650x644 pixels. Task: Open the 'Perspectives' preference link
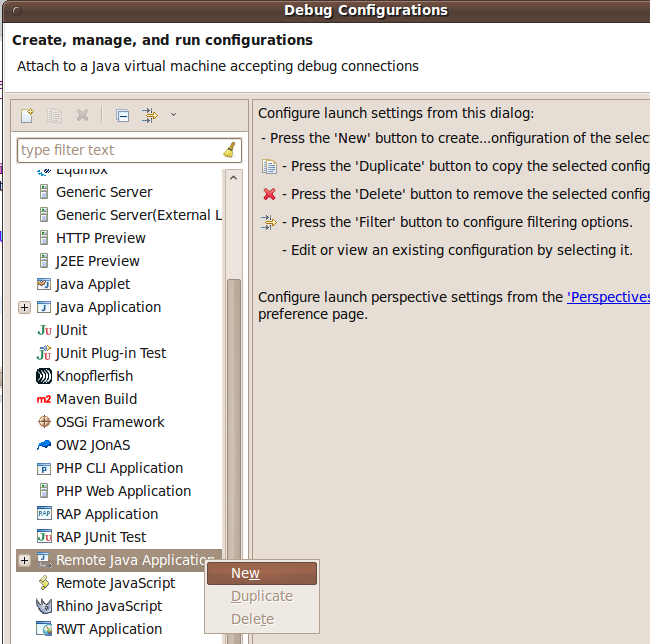[x=608, y=297]
